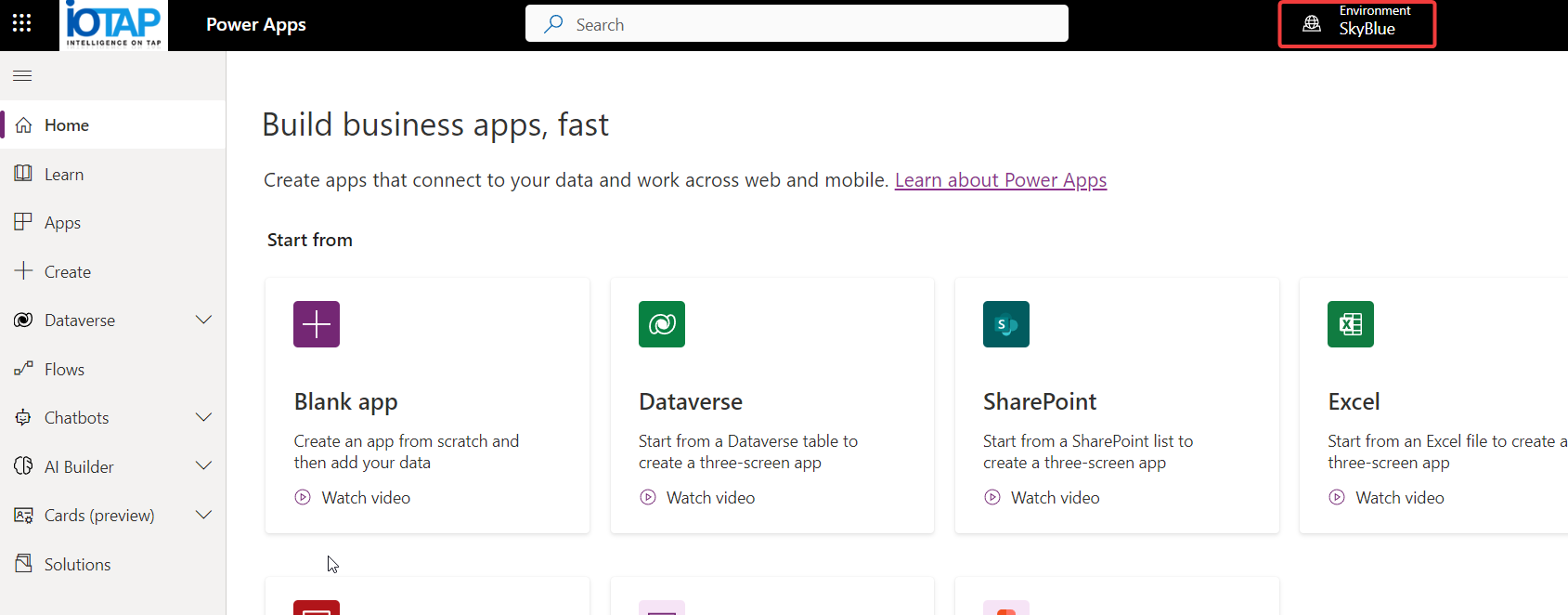
Task: Open Flows in the sidebar
Action: 112,369
